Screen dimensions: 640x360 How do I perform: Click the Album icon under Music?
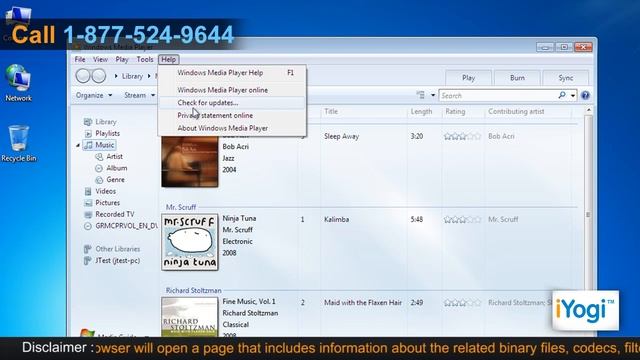99,168
